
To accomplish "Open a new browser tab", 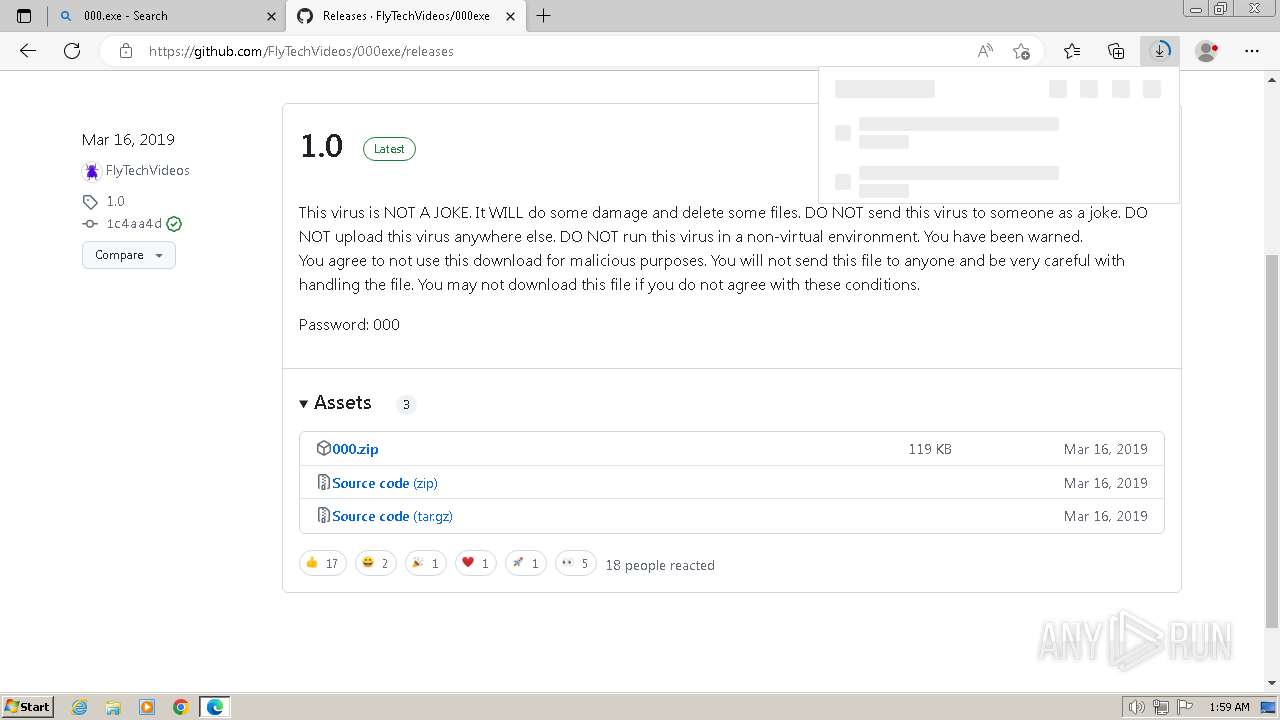I will coord(543,16).
